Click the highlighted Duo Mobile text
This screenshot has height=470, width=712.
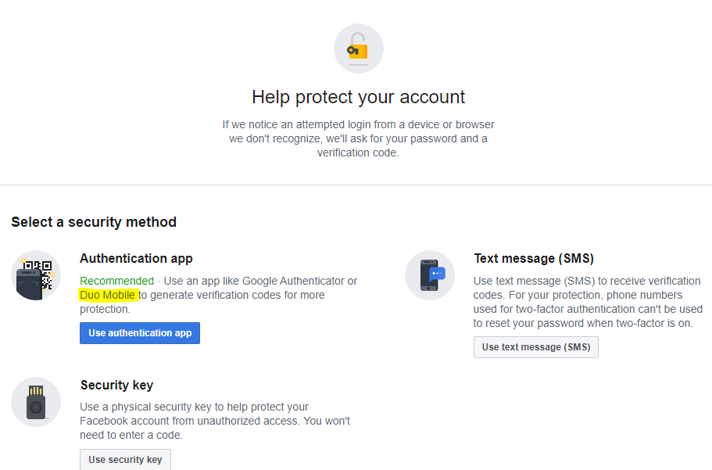pos(108,295)
